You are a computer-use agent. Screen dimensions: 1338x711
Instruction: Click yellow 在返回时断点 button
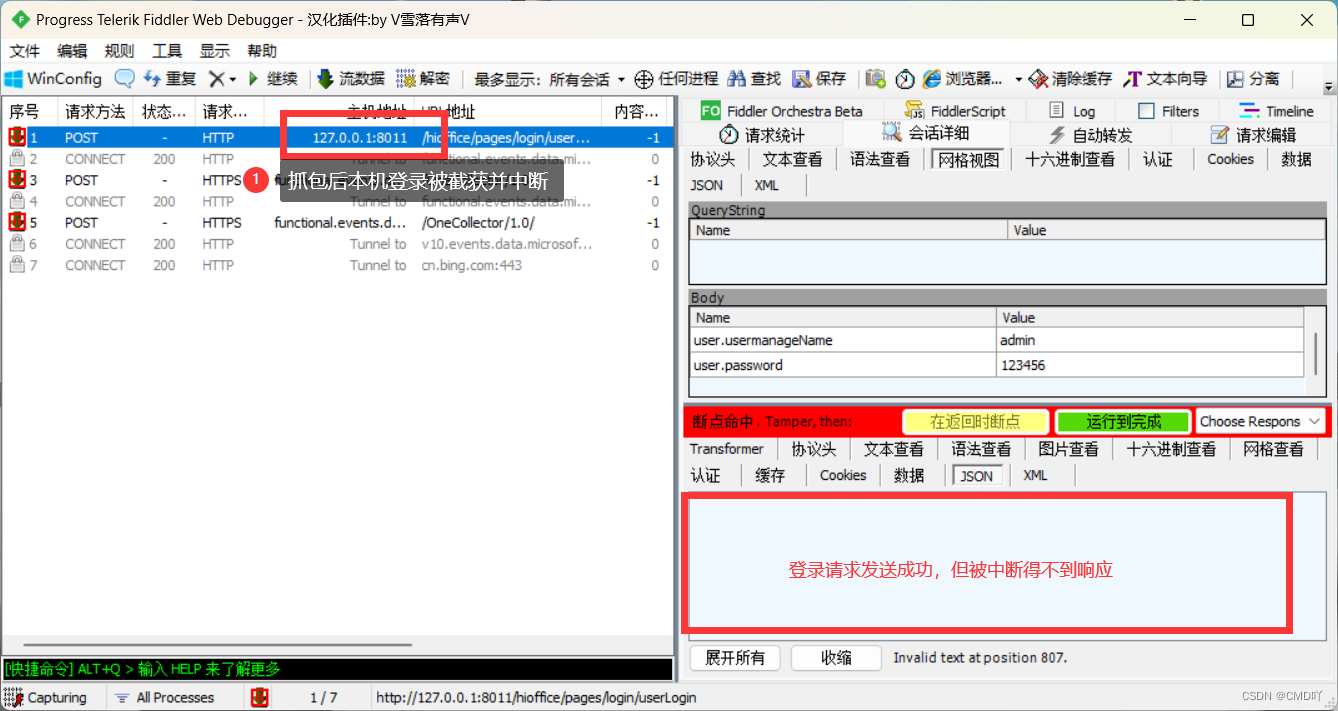click(975, 422)
